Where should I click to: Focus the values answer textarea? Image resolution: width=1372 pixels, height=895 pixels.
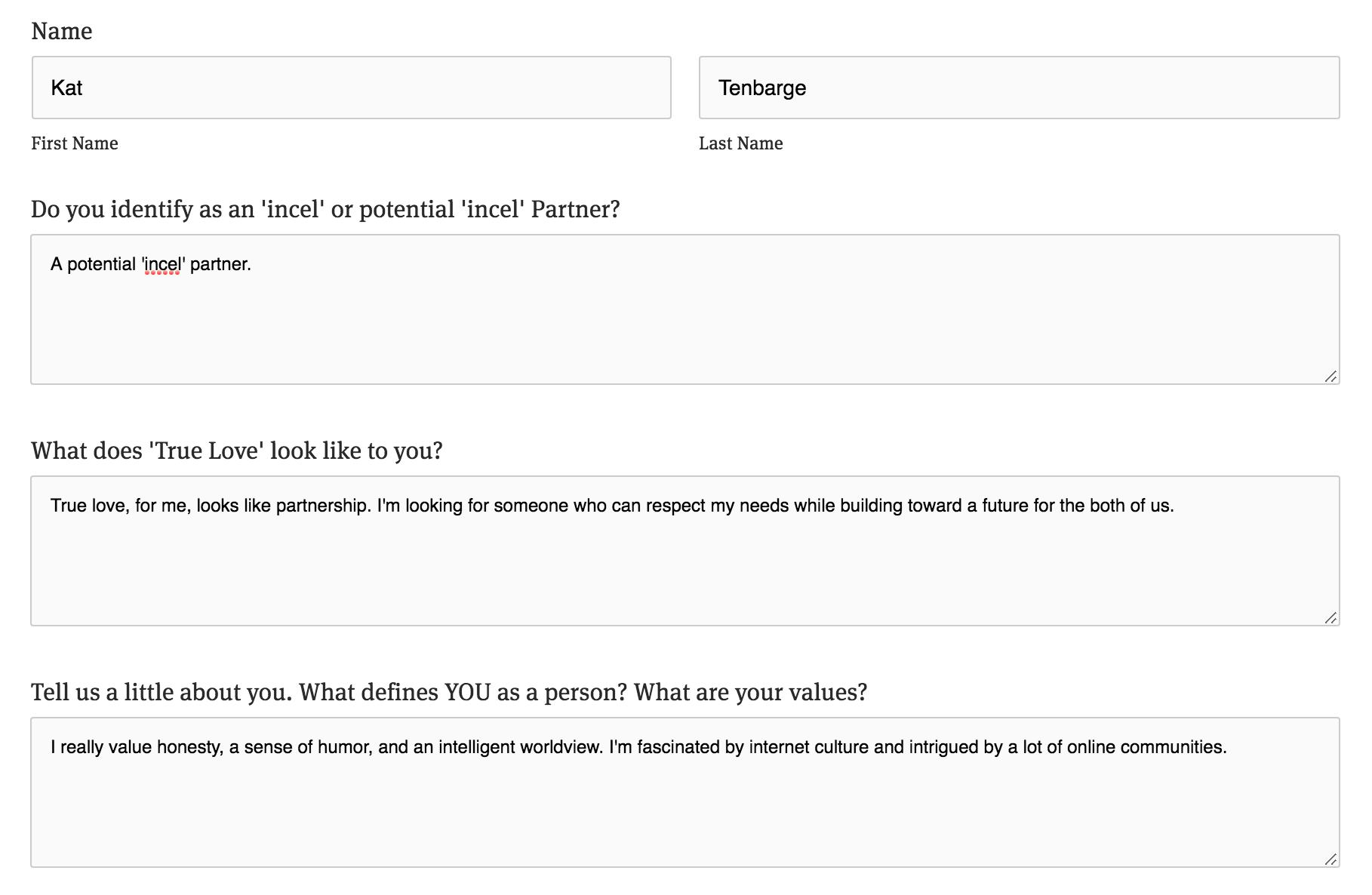point(684,807)
